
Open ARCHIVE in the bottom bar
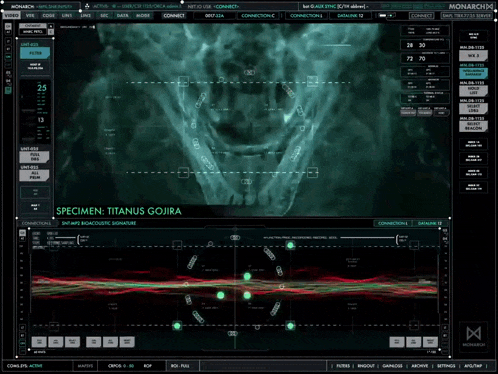click(x=420, y=366)
